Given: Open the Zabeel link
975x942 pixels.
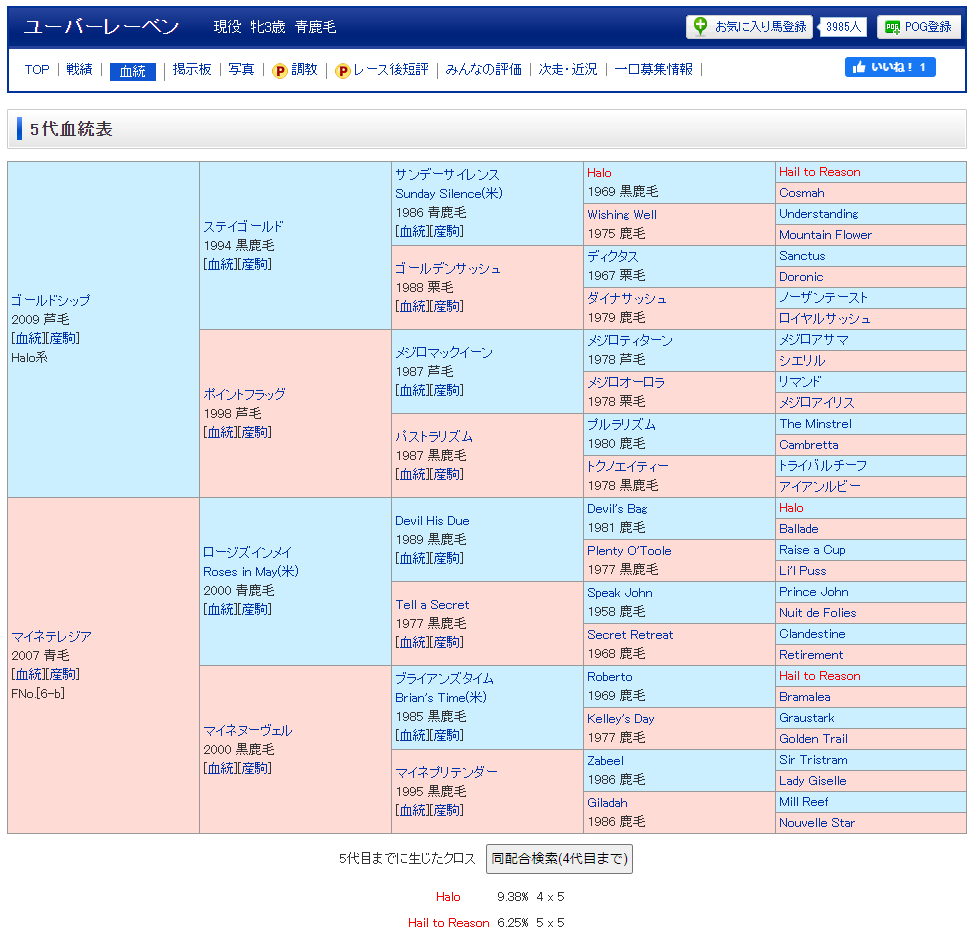Looking at the screenshot, I should pos(605,760).
